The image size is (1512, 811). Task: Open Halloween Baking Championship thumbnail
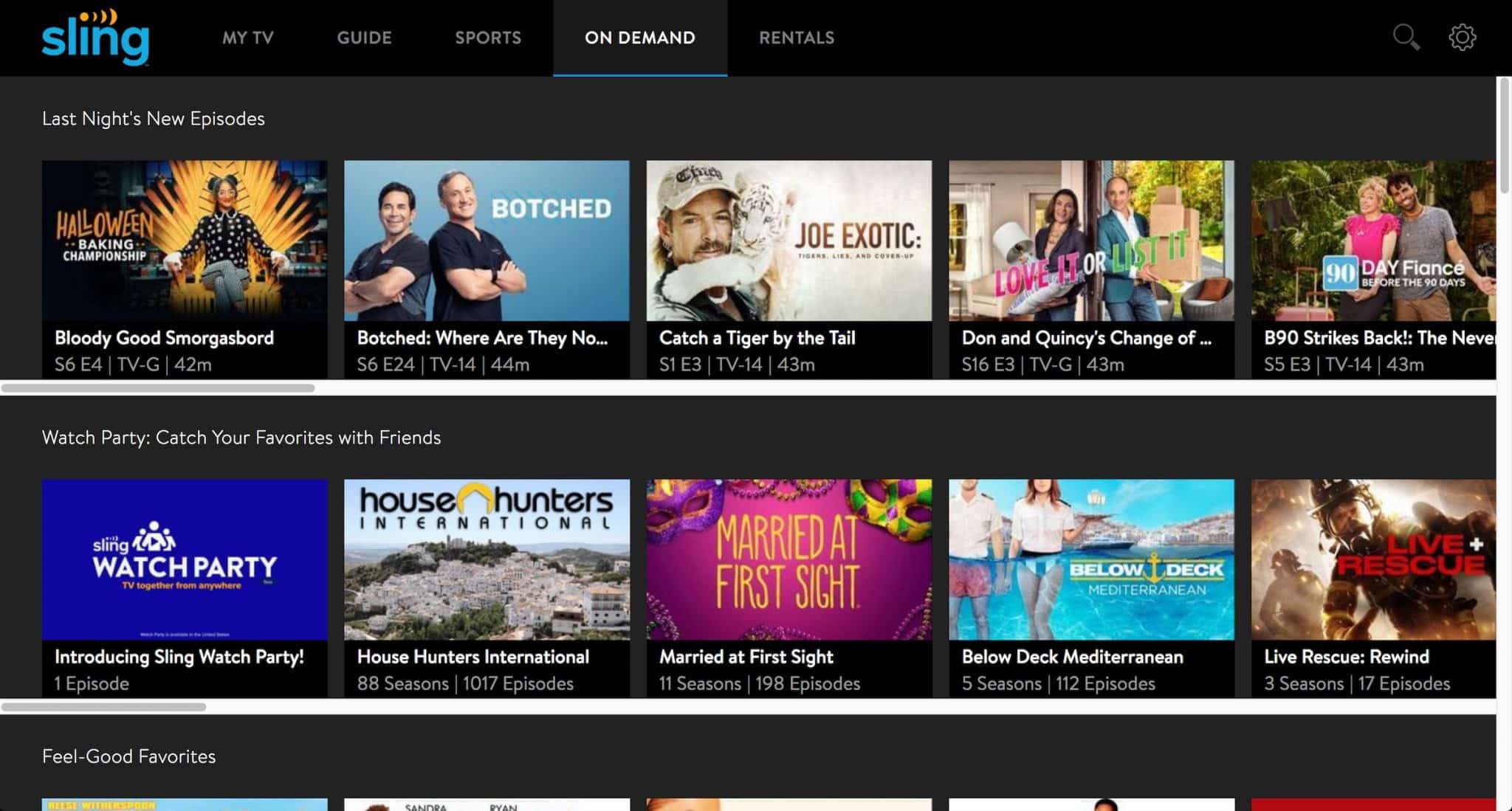click(x=185, y=241)
